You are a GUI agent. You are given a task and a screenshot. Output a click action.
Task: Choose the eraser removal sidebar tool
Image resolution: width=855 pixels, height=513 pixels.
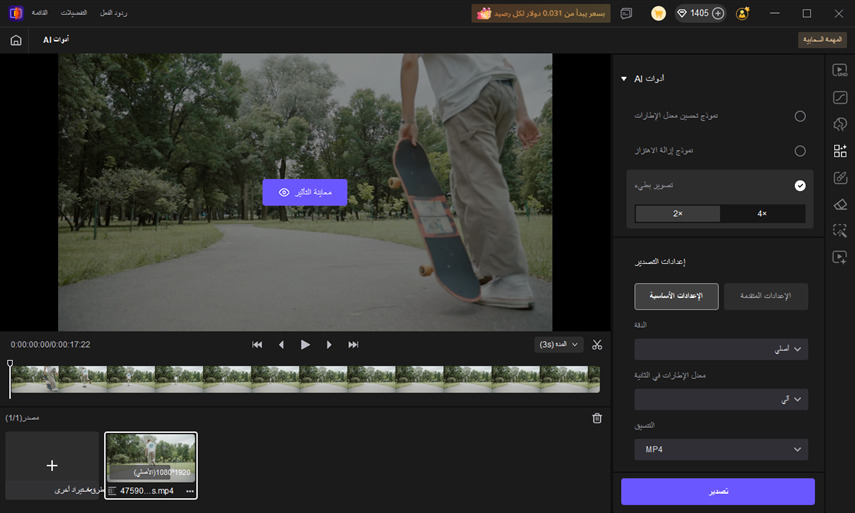point(840,204)
